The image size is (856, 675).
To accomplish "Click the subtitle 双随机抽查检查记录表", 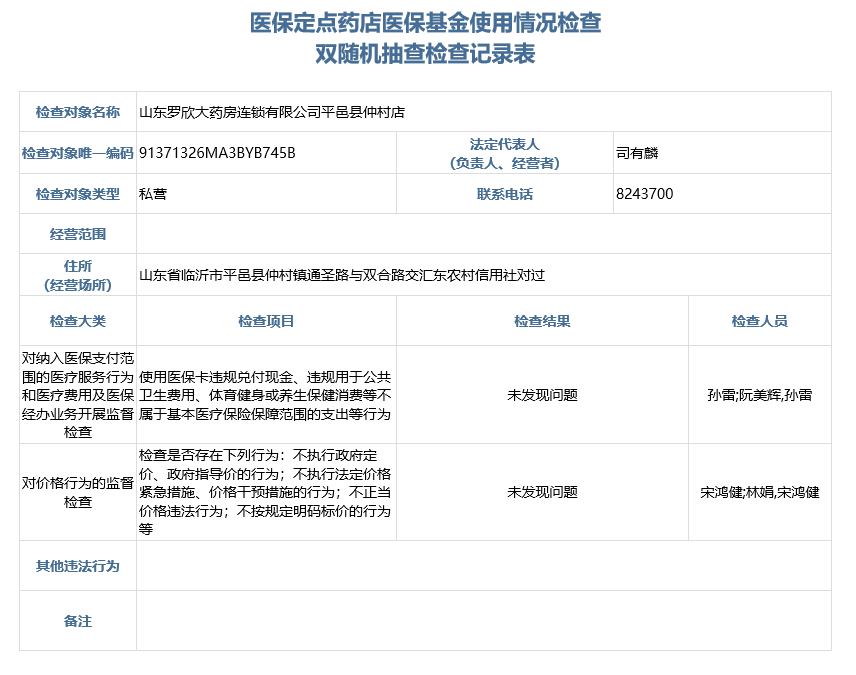I will (x=425, y=54).
